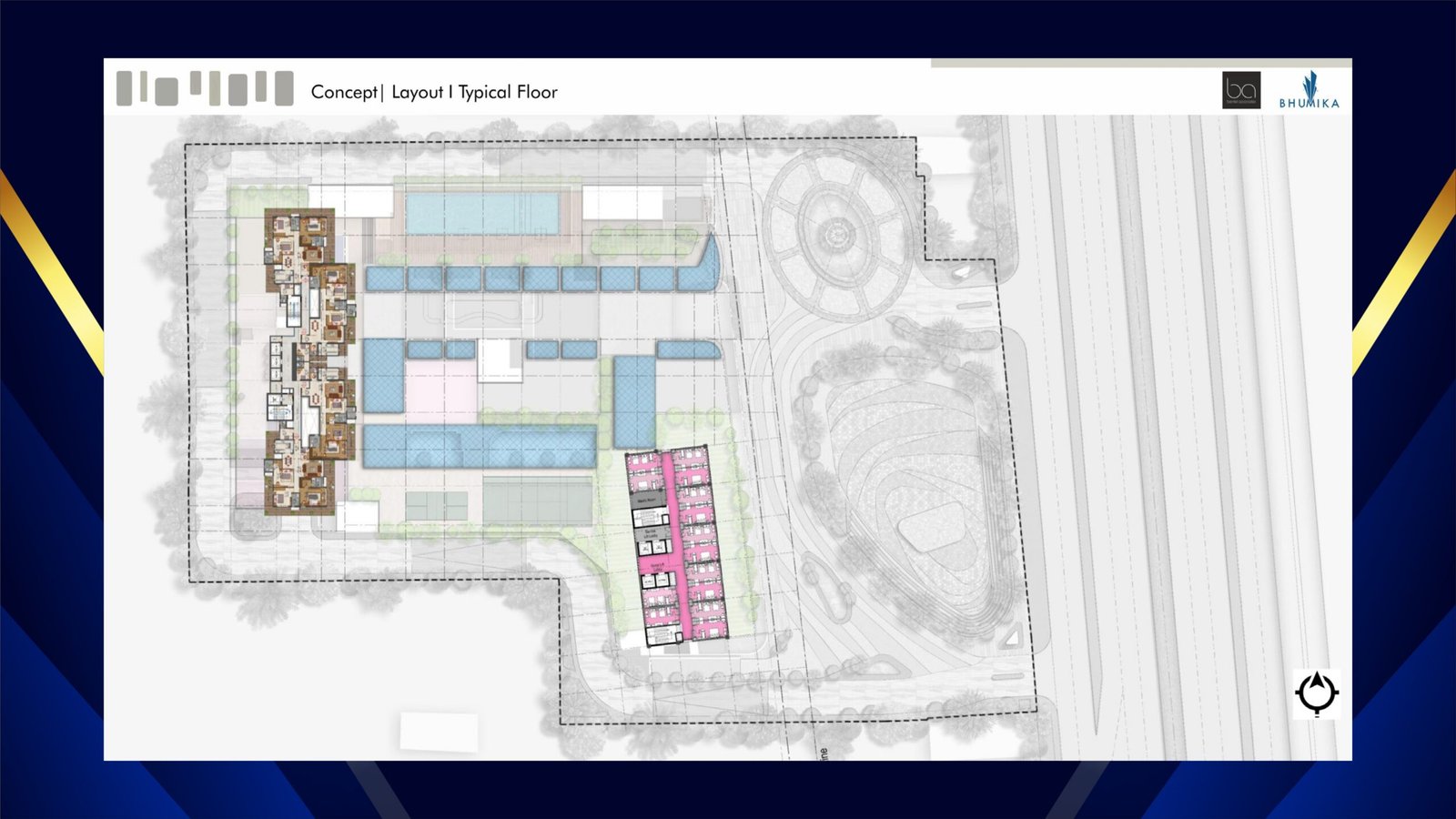Click the small triangular island near the mound
1456x819 pixels.
[x=1013, y=640]
